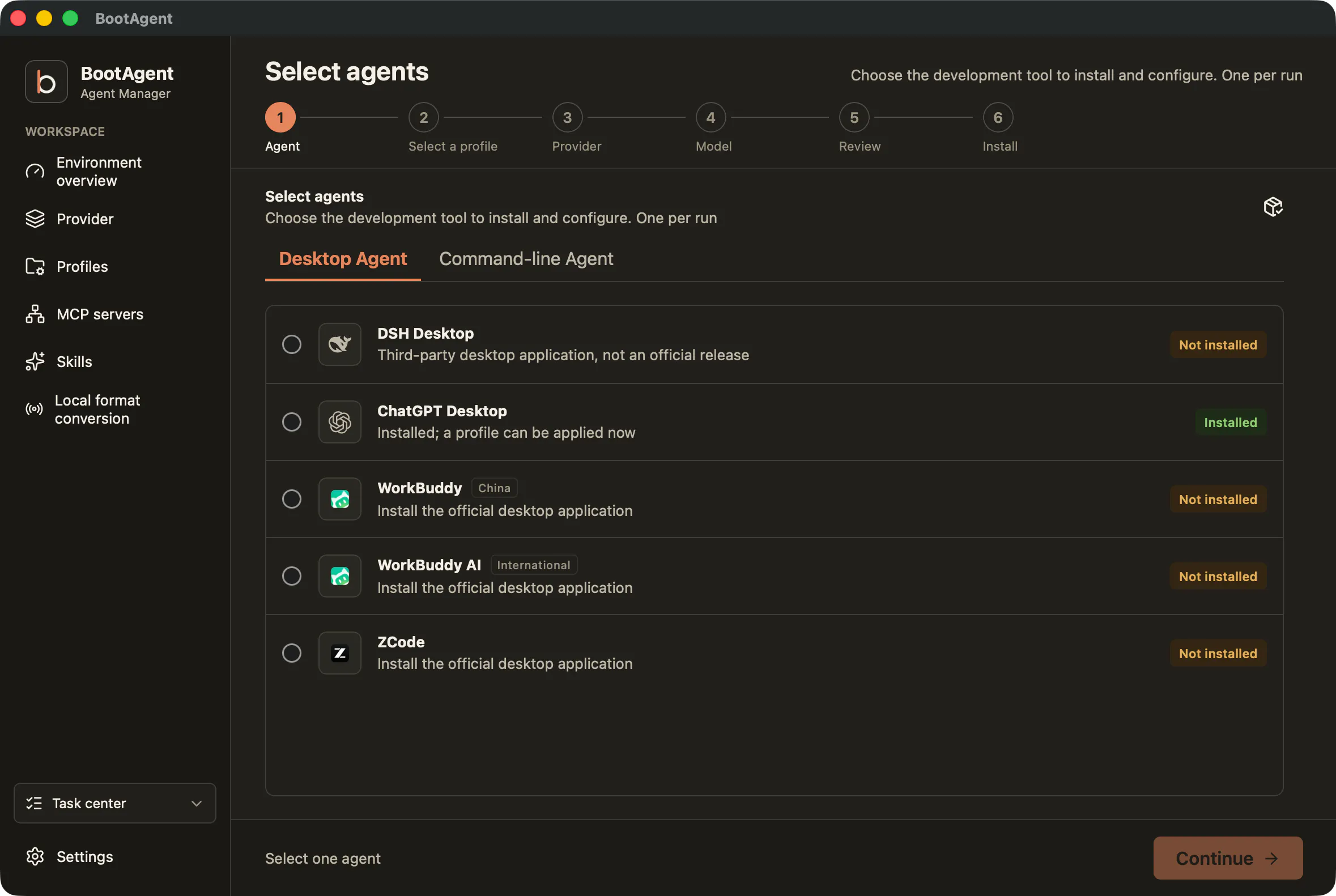Click the Continue button
This screenshot has height=896, width=1336.
pyautogui.click(x=1228, y=858)
